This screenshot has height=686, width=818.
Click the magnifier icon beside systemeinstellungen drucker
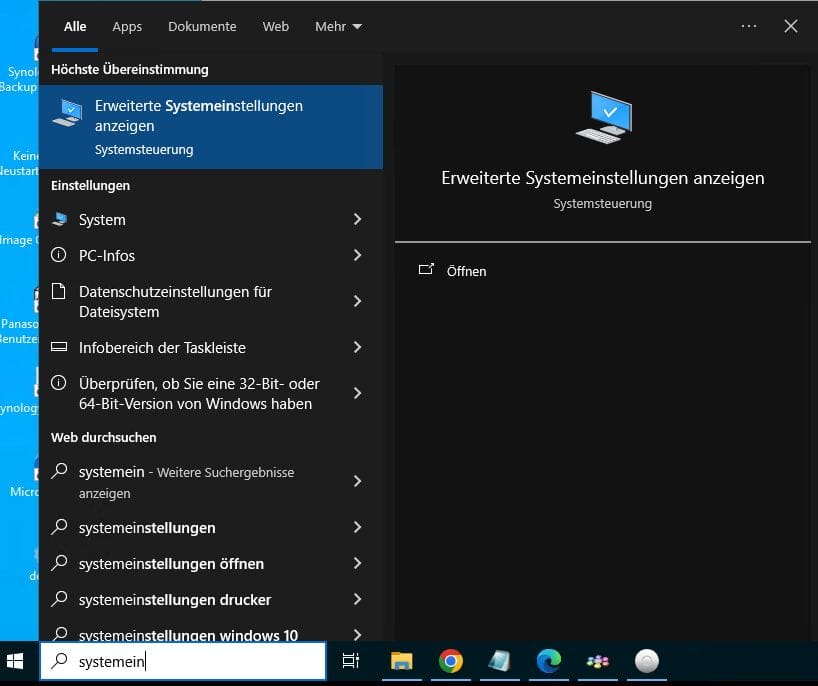[x=61, y=599]
